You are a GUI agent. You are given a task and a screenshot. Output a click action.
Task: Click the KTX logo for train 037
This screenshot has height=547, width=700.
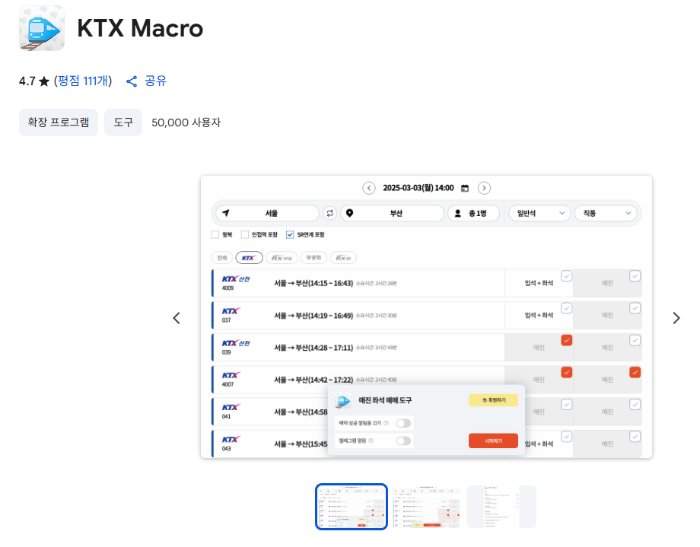pos(231,311)
